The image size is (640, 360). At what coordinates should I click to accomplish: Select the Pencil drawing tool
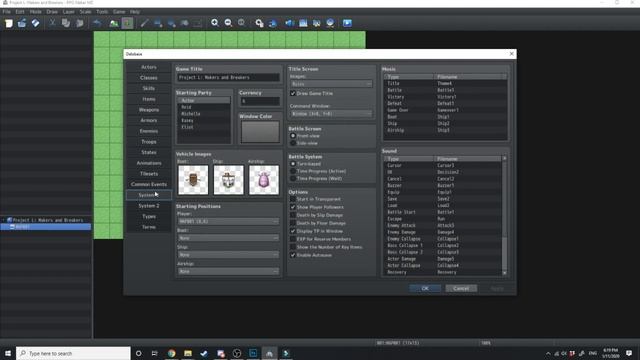pos(144,23)
